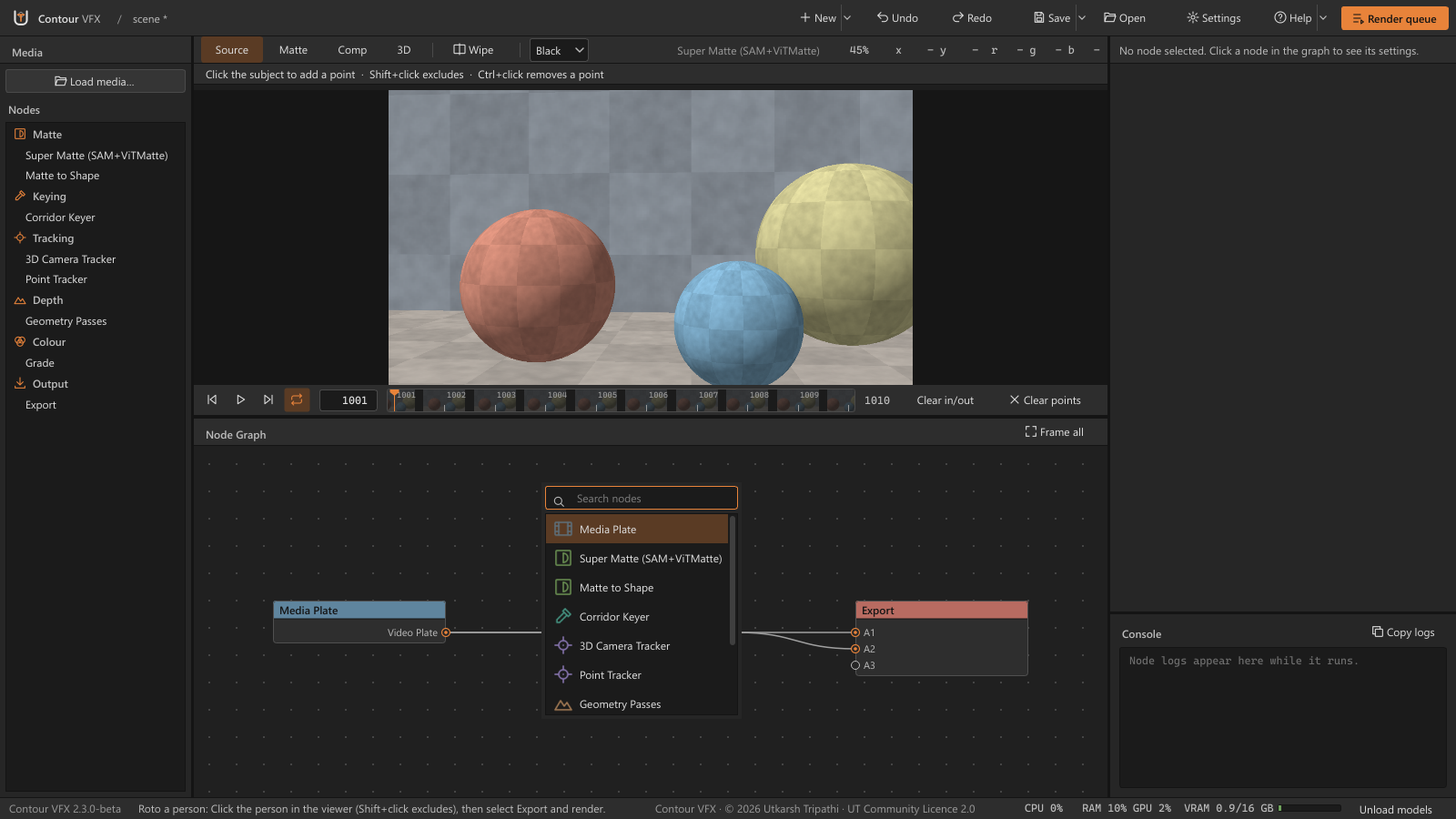Switch to the Comp viewer tab
1456x819 pixels.
[352, 50]
